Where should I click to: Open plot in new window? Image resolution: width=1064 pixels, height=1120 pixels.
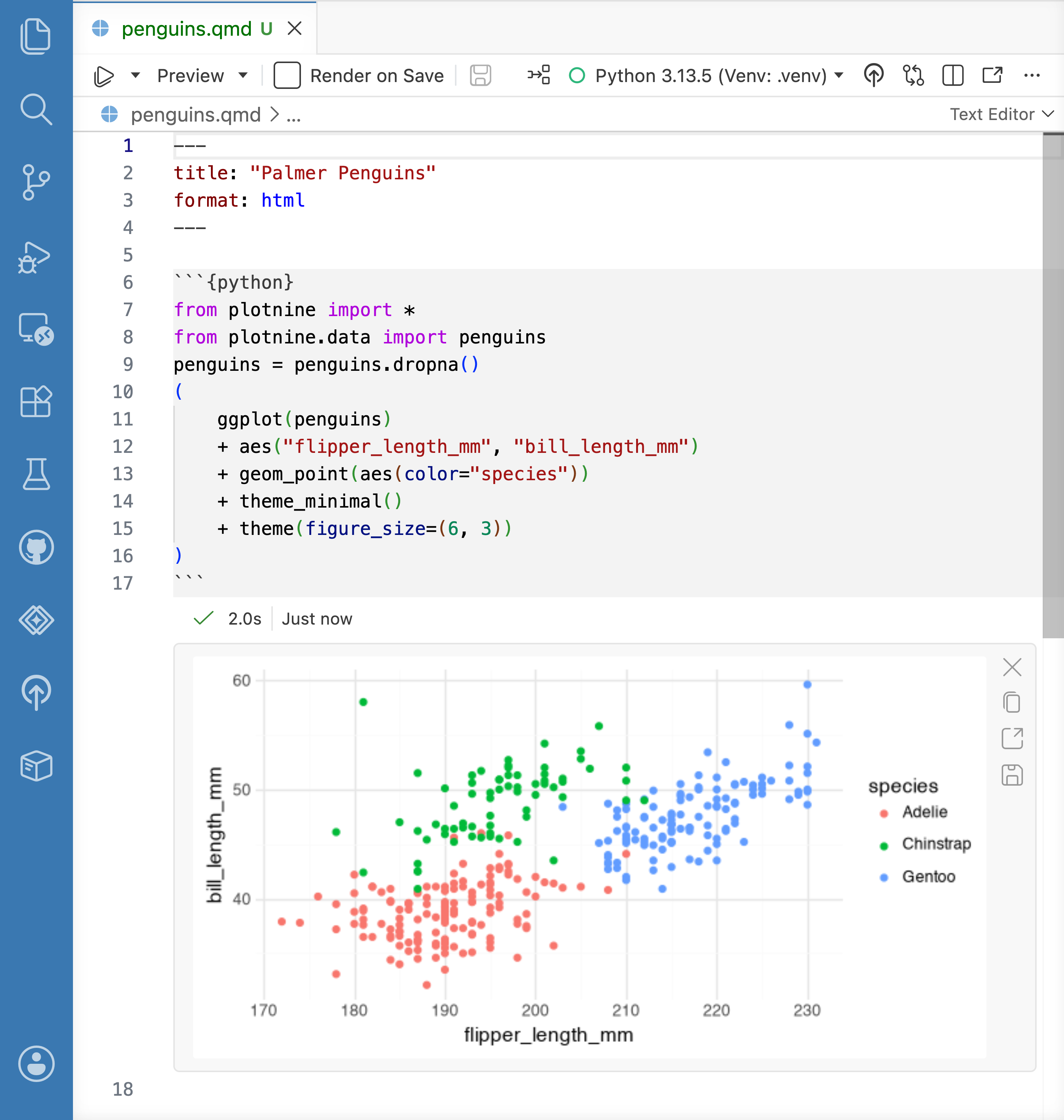tap(1012, 738)
